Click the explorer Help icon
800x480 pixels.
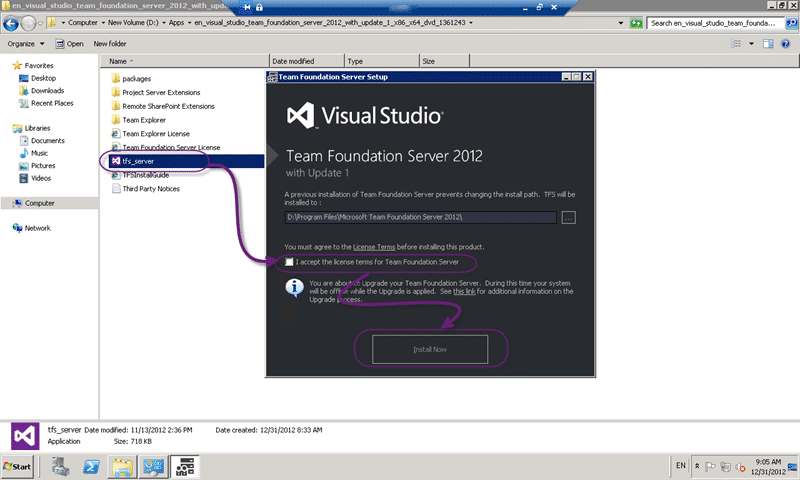[786, 44]
